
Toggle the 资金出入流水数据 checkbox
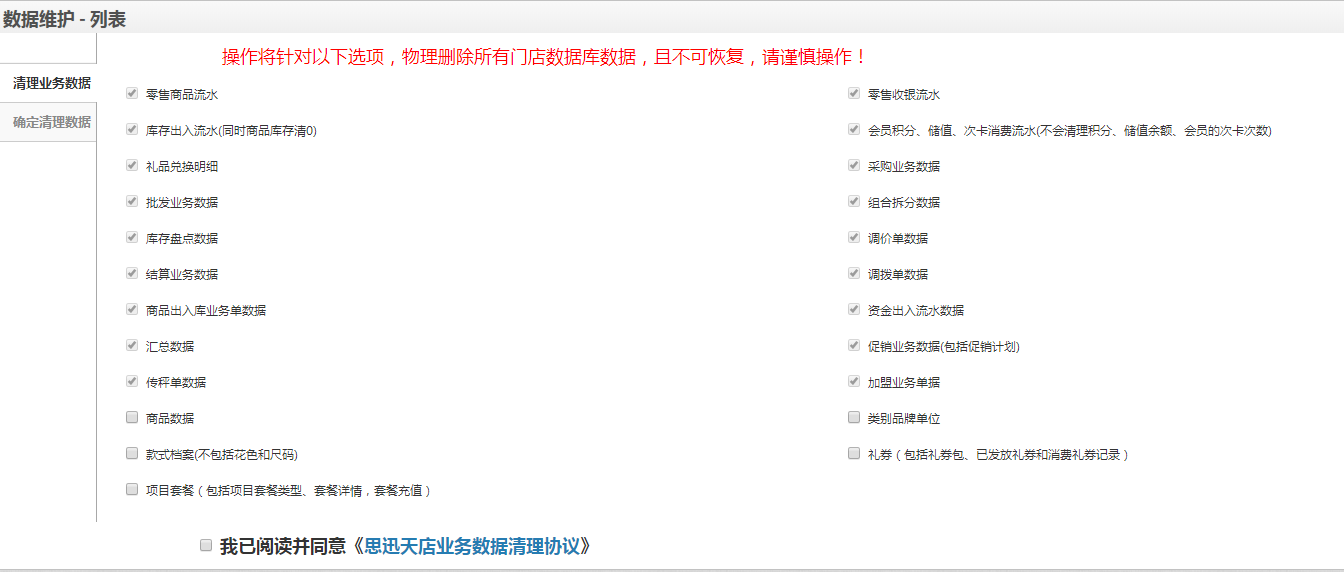854,309
